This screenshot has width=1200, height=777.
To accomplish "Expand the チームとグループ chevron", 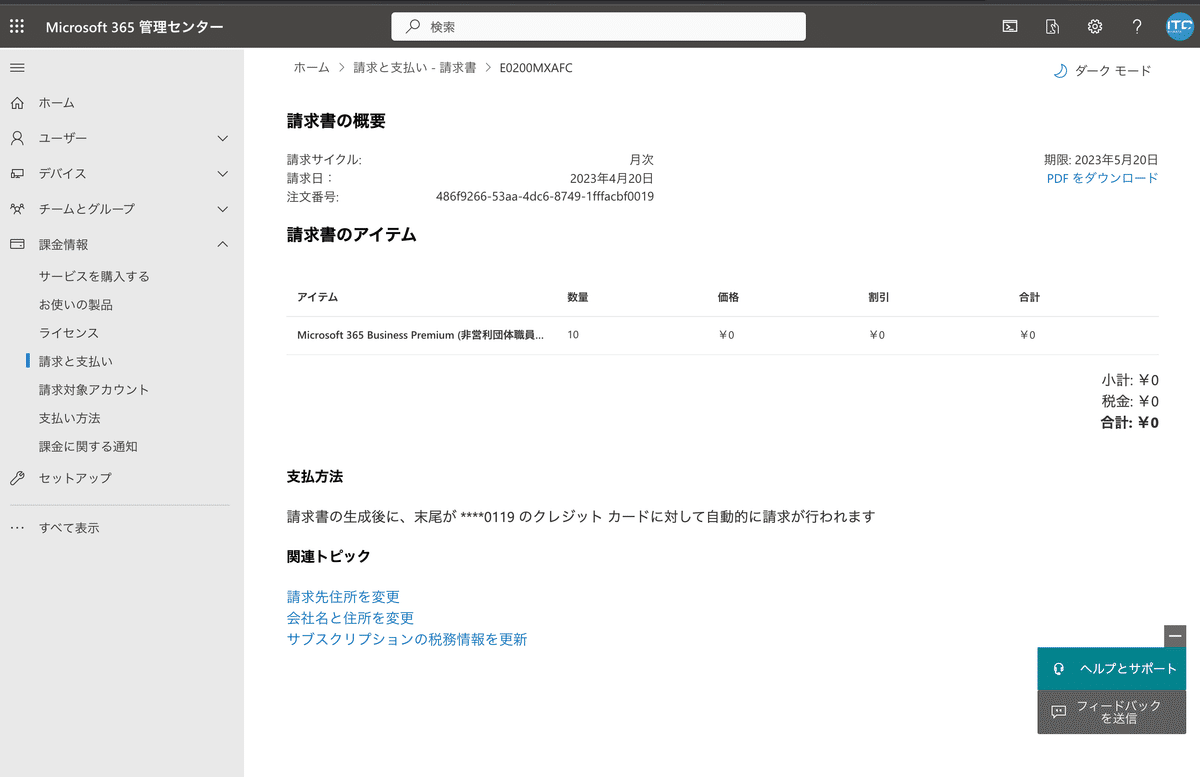I will coord(223,209).
